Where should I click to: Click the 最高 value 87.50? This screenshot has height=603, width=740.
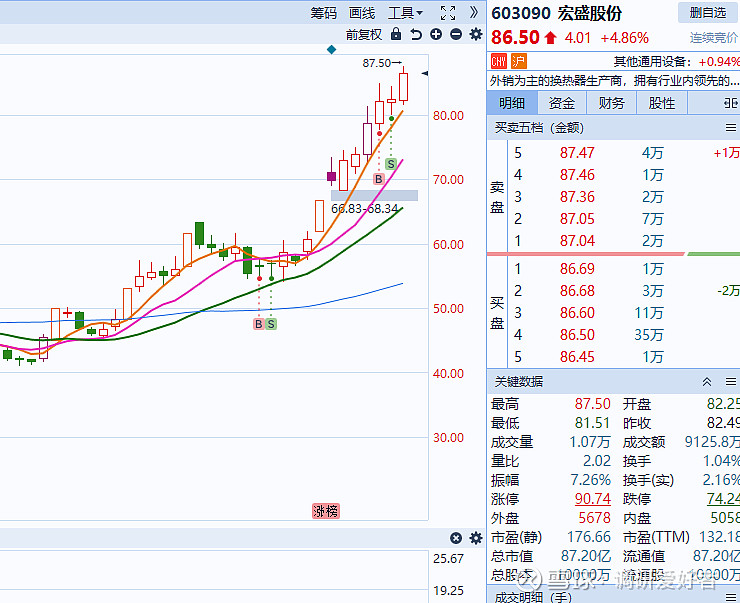tap(593, 404)
